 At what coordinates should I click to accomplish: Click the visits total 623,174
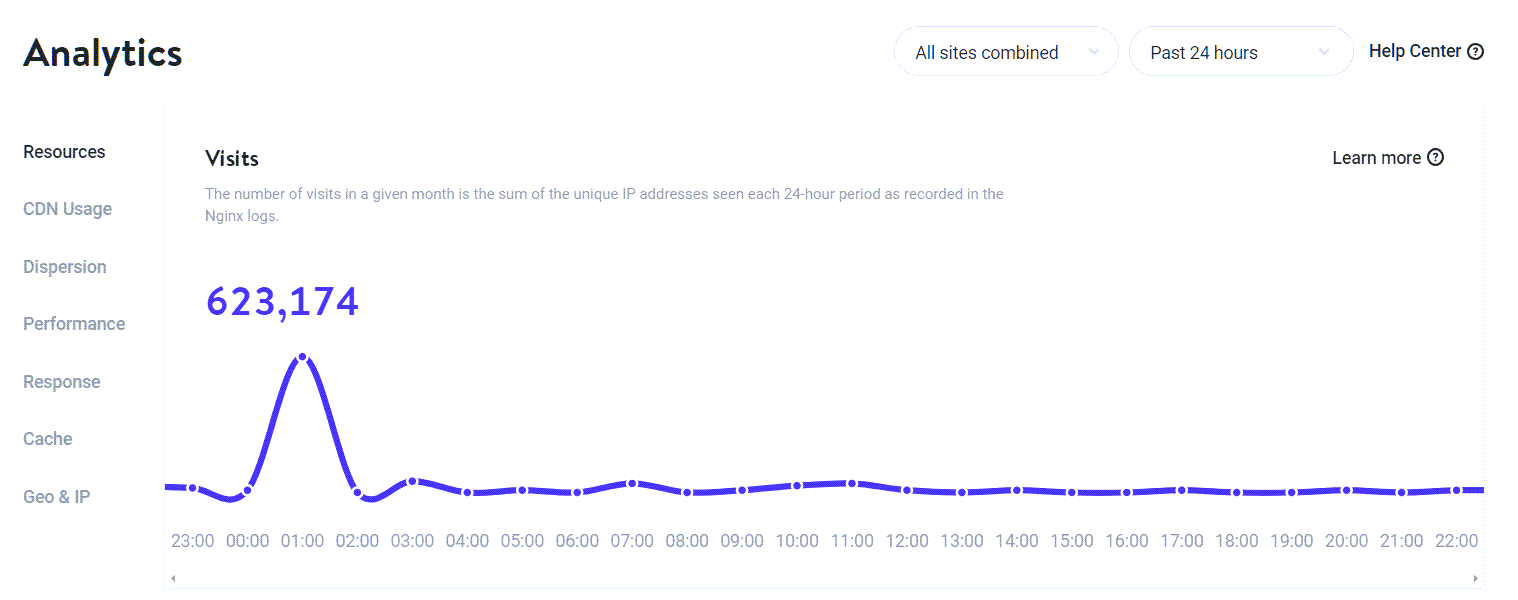[282, 300]
